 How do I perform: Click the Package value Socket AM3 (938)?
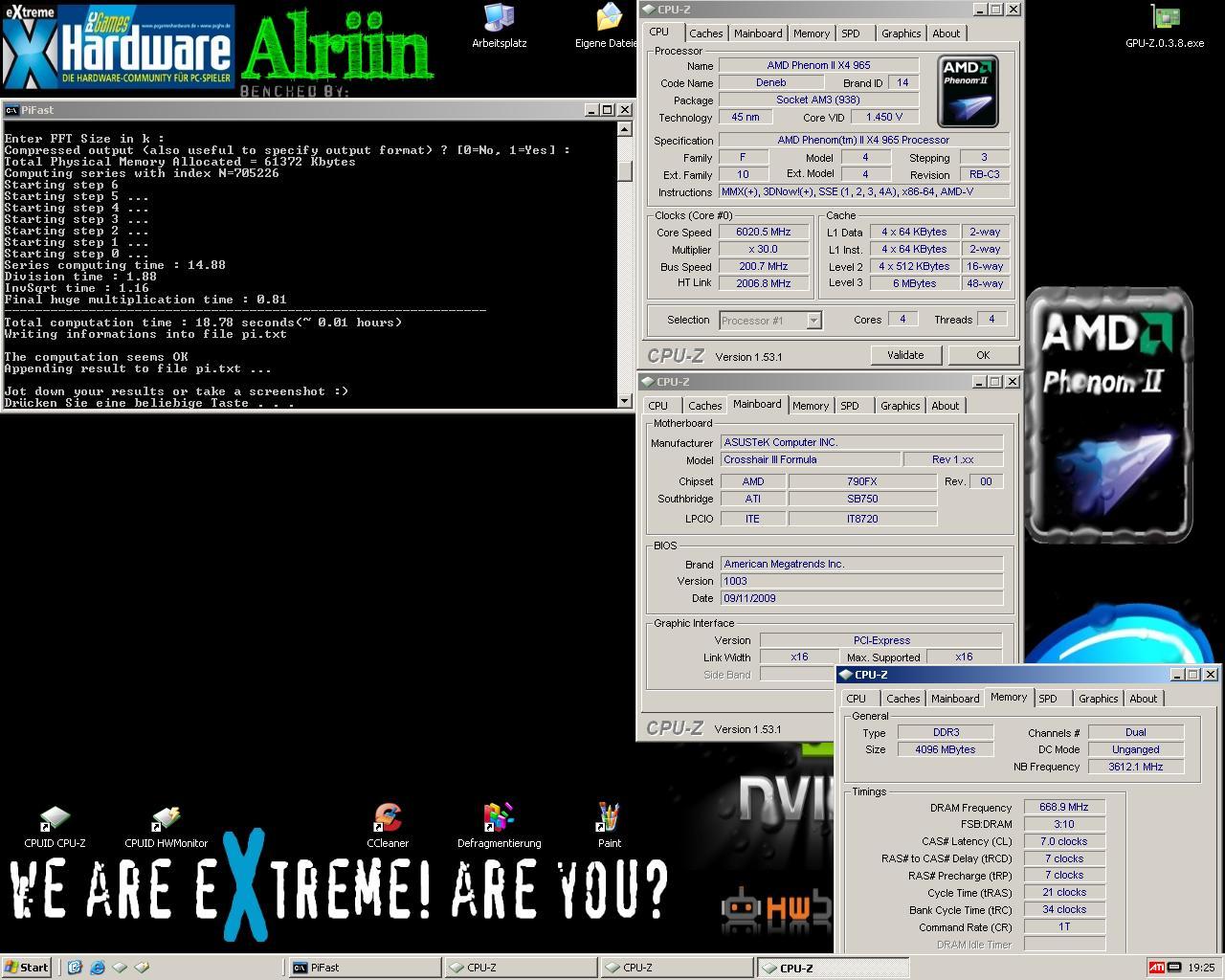(x=818, y=100)
